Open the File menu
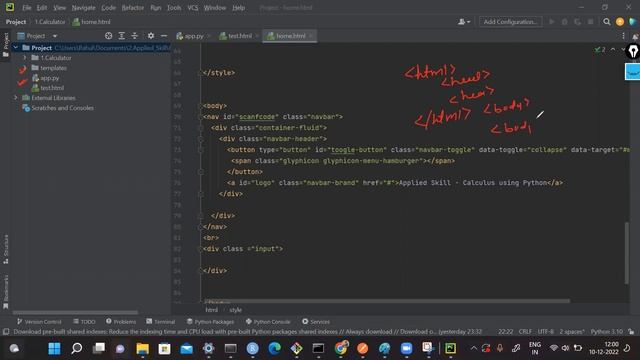The height and width of the screenshot is (360, 640). pos(27,7)
